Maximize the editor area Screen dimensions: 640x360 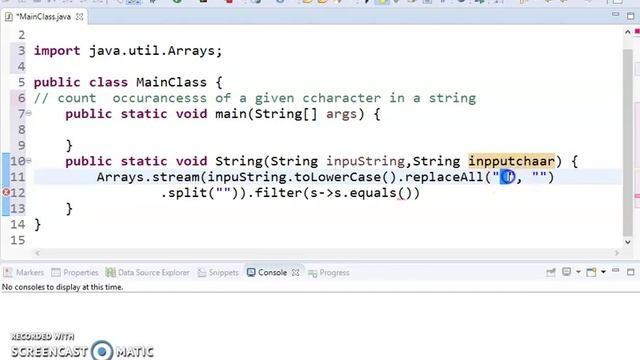point(631,16)
